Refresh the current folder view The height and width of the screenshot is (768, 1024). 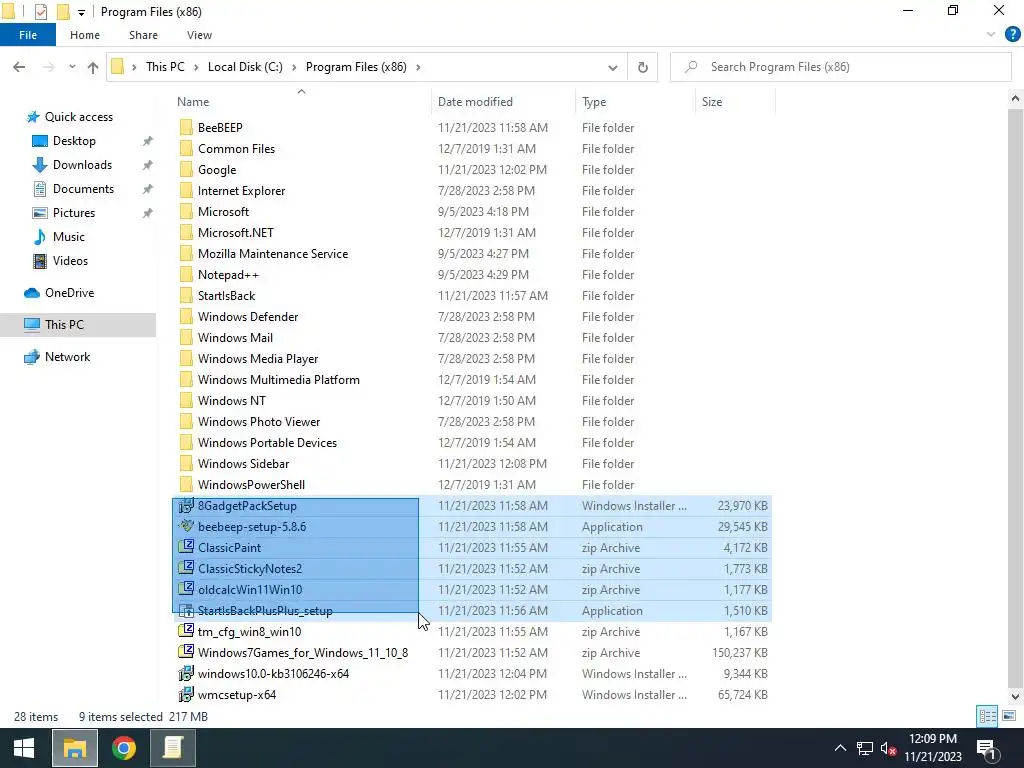tap(643, 67)
